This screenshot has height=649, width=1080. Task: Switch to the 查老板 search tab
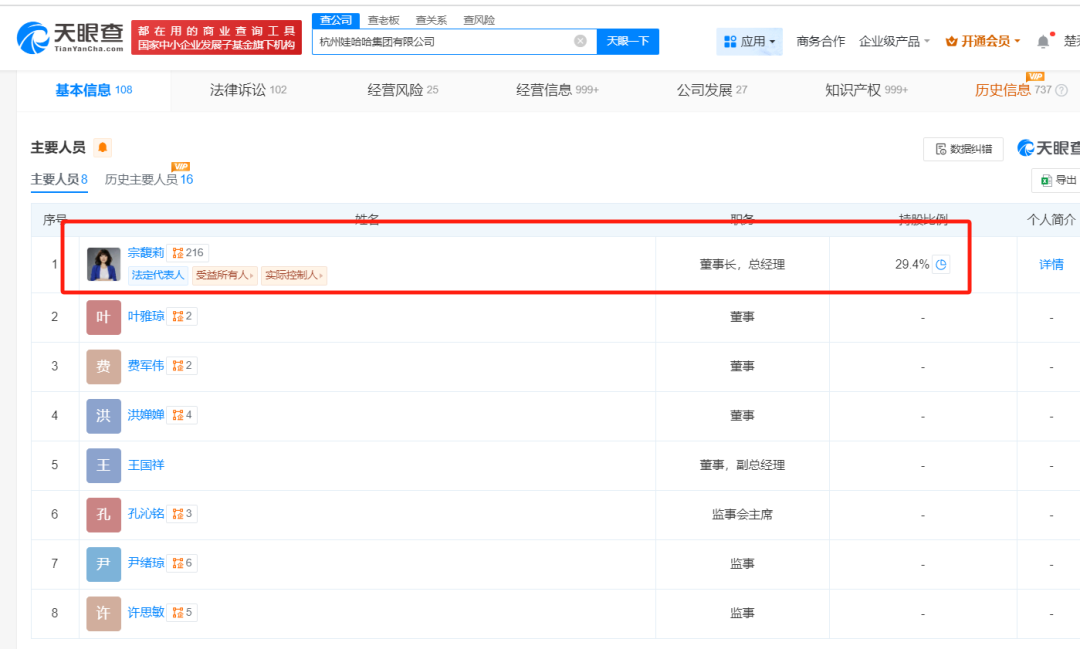[x=384, y=20]
